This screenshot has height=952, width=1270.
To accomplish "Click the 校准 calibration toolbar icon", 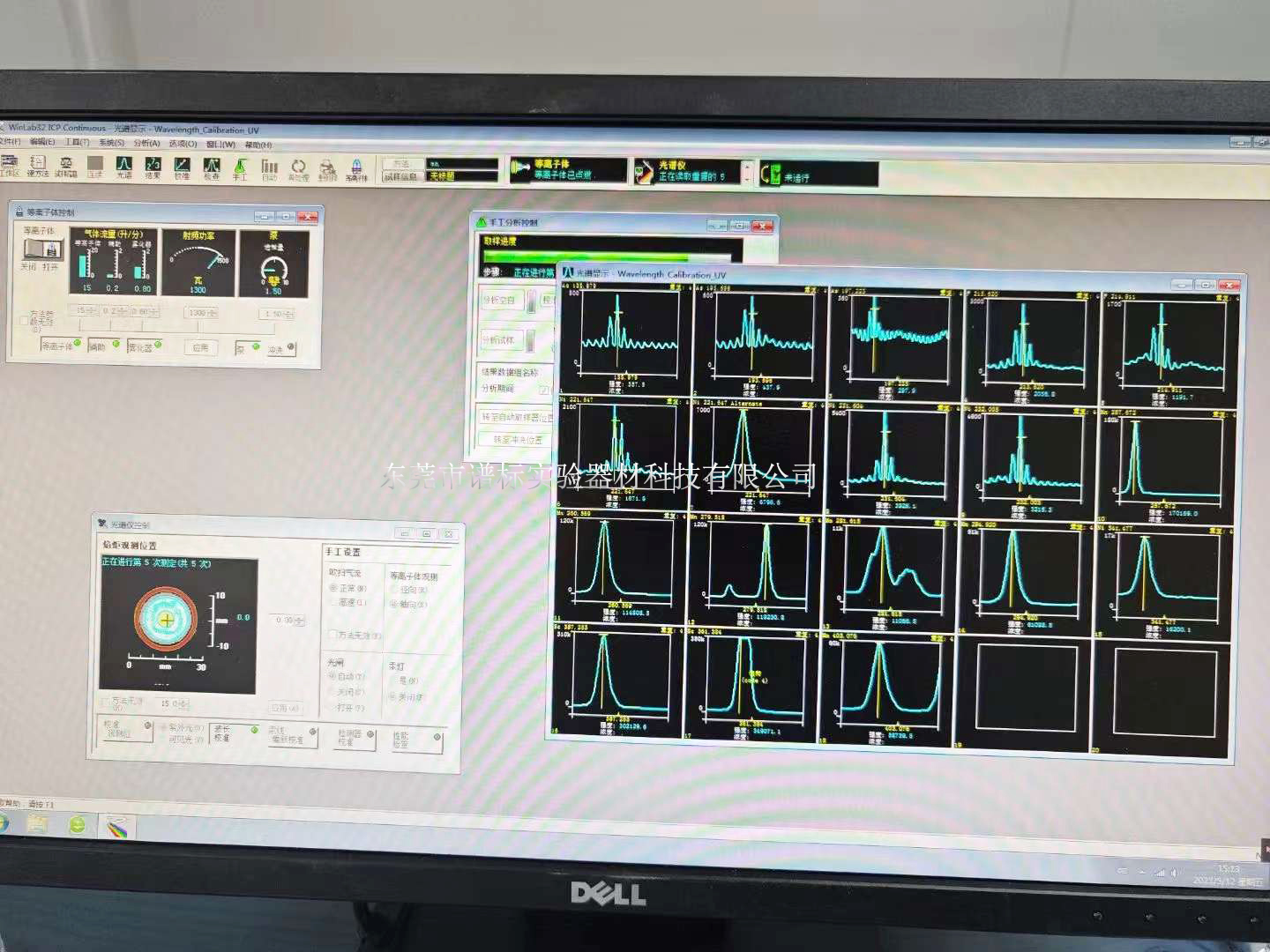I will (182, 167).
